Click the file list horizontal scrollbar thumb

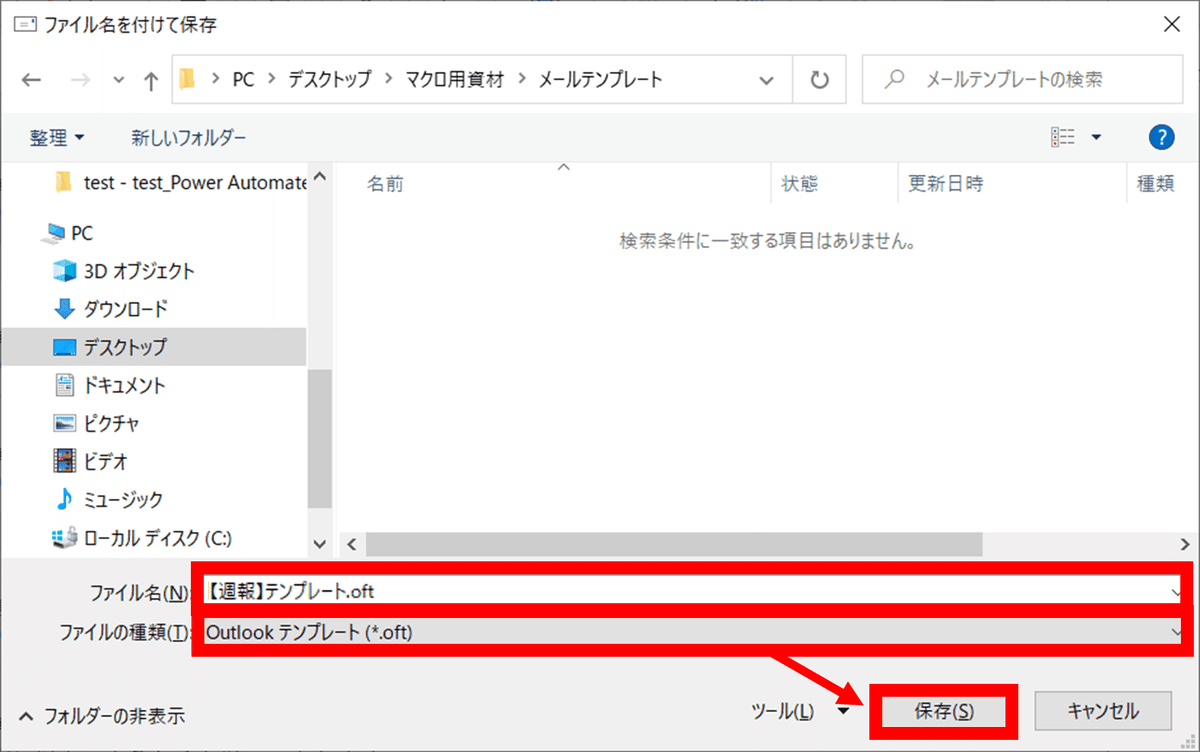[674, 543]
